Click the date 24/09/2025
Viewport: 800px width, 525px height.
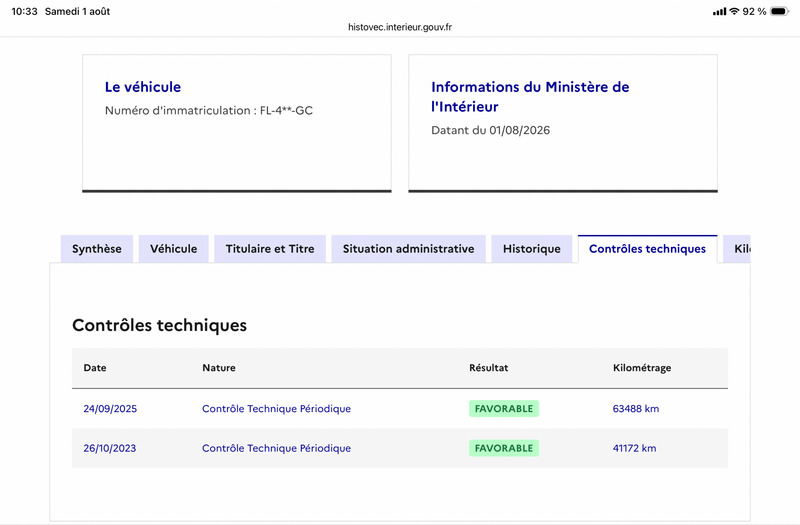point(110,409)
